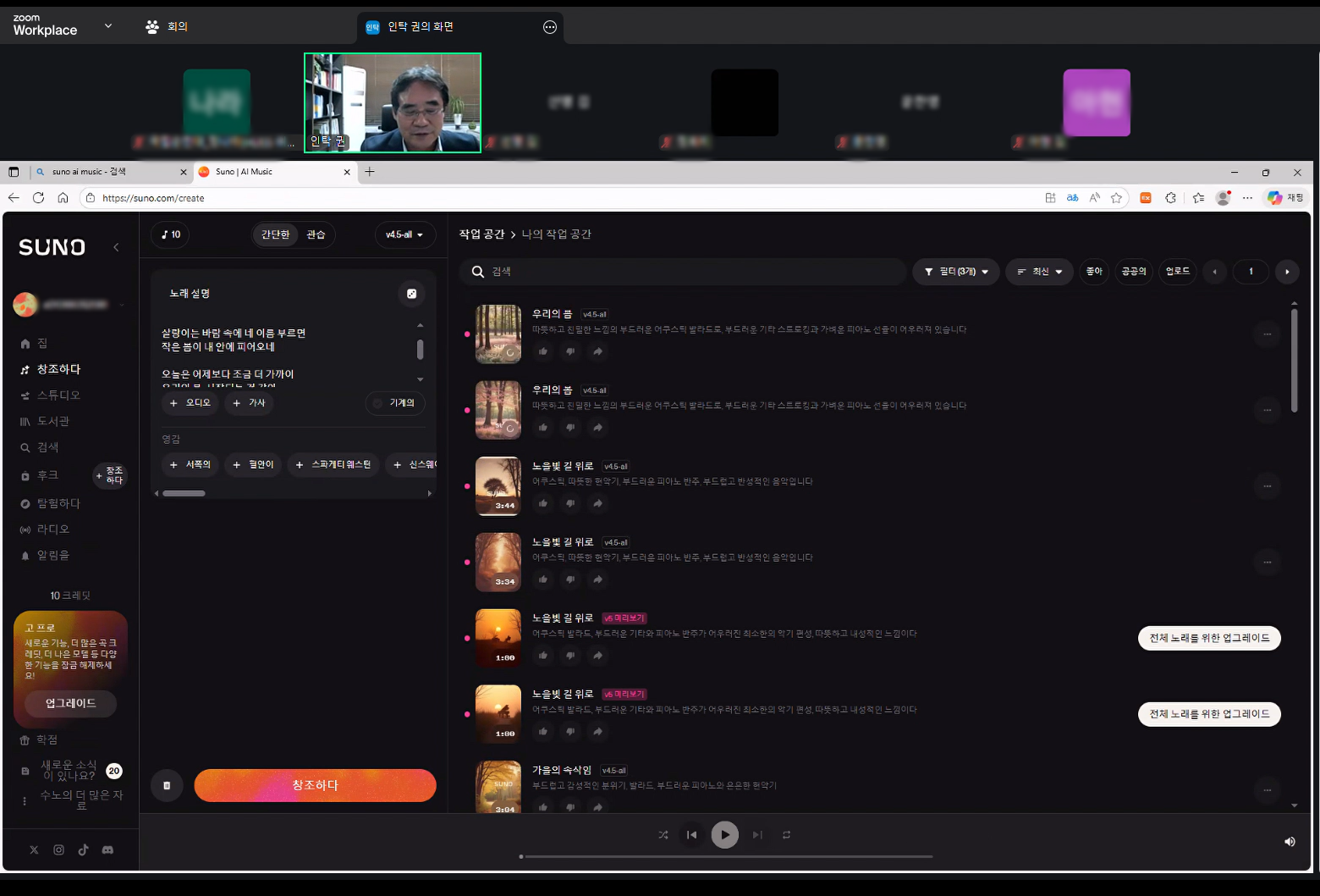Open the Discord icon in the sidebar footer
This screenshot has height=896, width=1320.
(x=107, y=850)
